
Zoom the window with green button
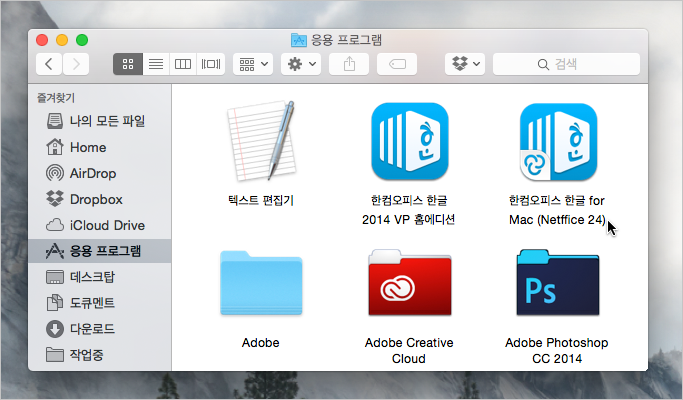coord(82,40)
